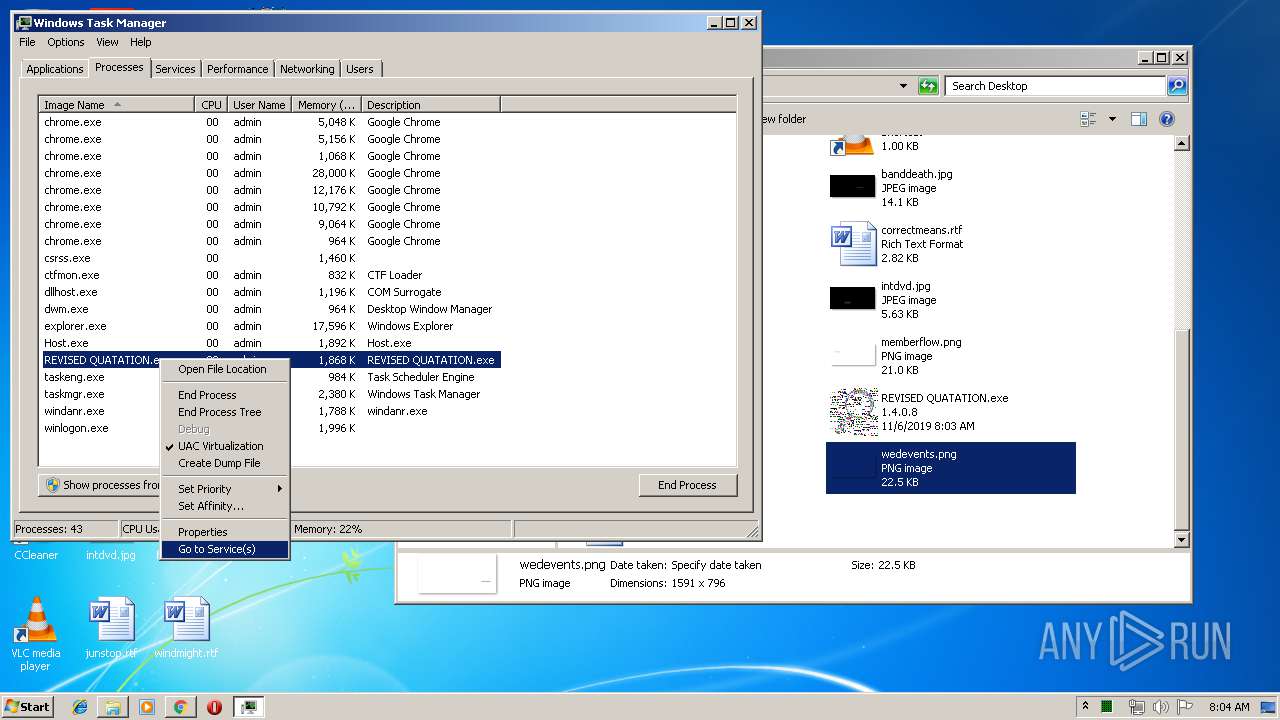Sort by the User Name column header

click(x=259, y=105)
